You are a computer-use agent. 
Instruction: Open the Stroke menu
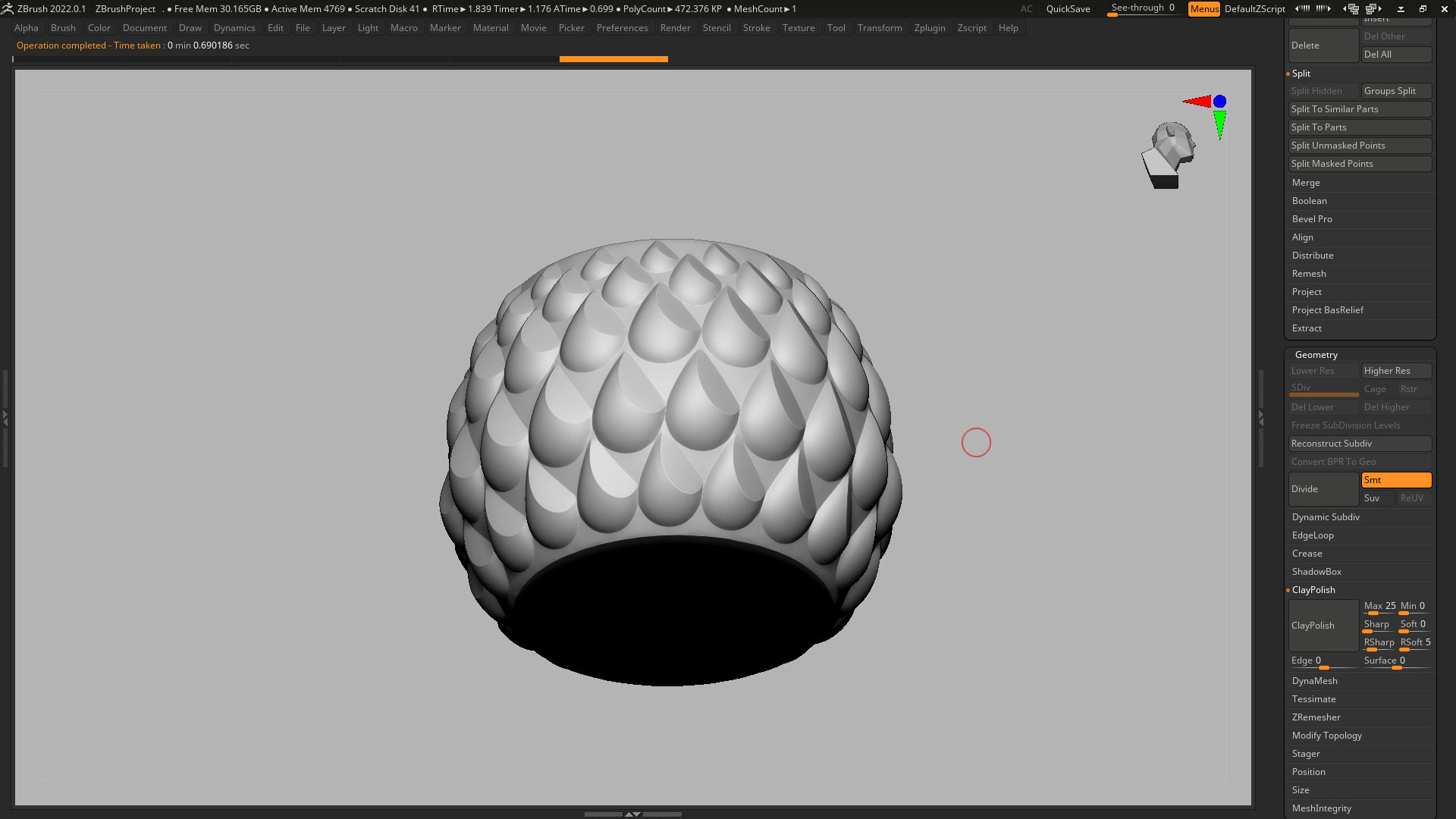[756, 28]
